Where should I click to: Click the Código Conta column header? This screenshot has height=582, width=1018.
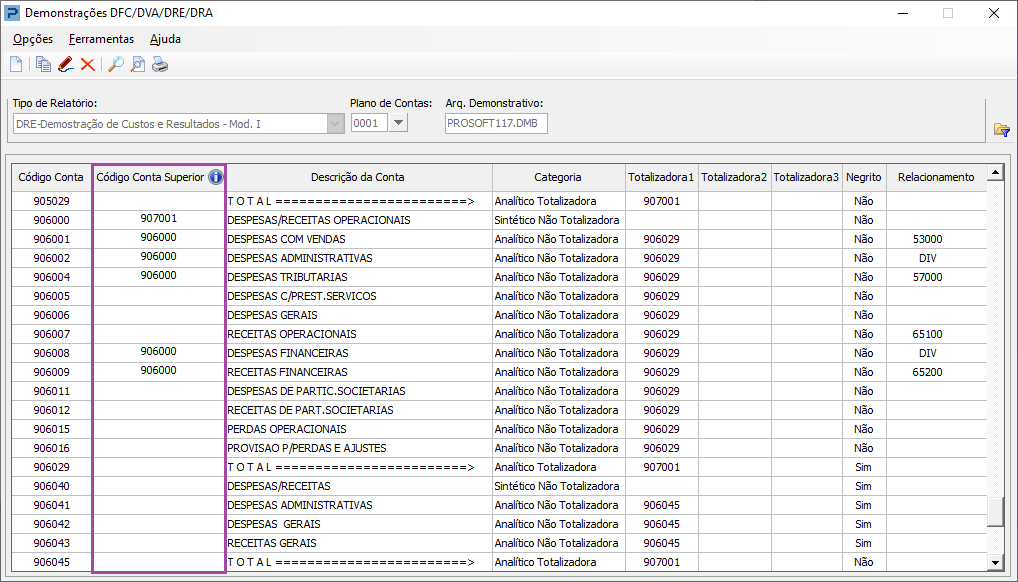pos(51,177)
